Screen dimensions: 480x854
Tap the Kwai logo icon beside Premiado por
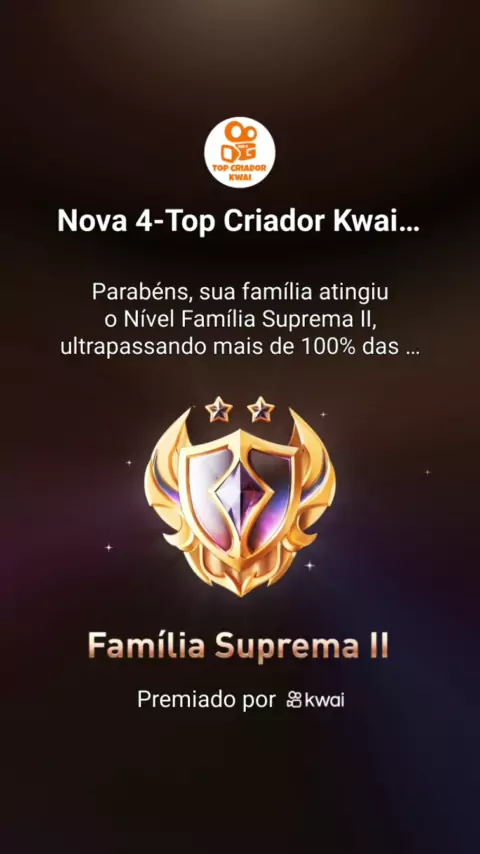[x=294, y=700]
